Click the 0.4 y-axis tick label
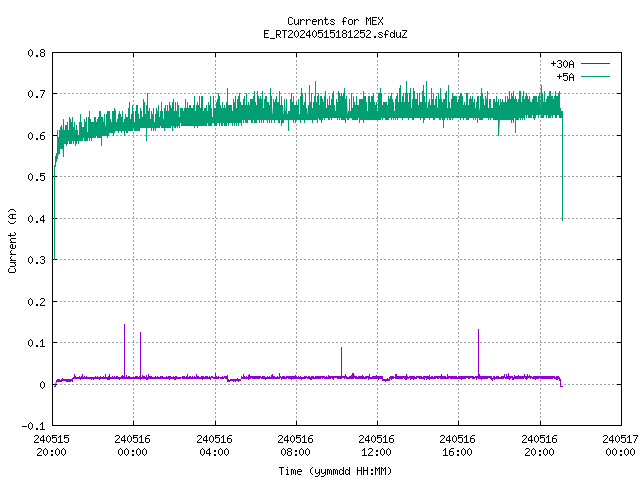The width and height of the screenshot is (640, 480). pos(37,219)
